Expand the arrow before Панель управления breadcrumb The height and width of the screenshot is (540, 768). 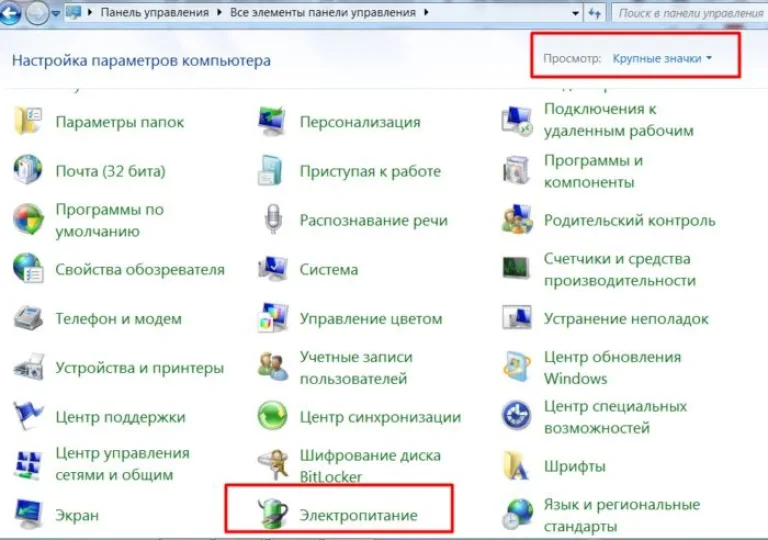click(90, 12)
